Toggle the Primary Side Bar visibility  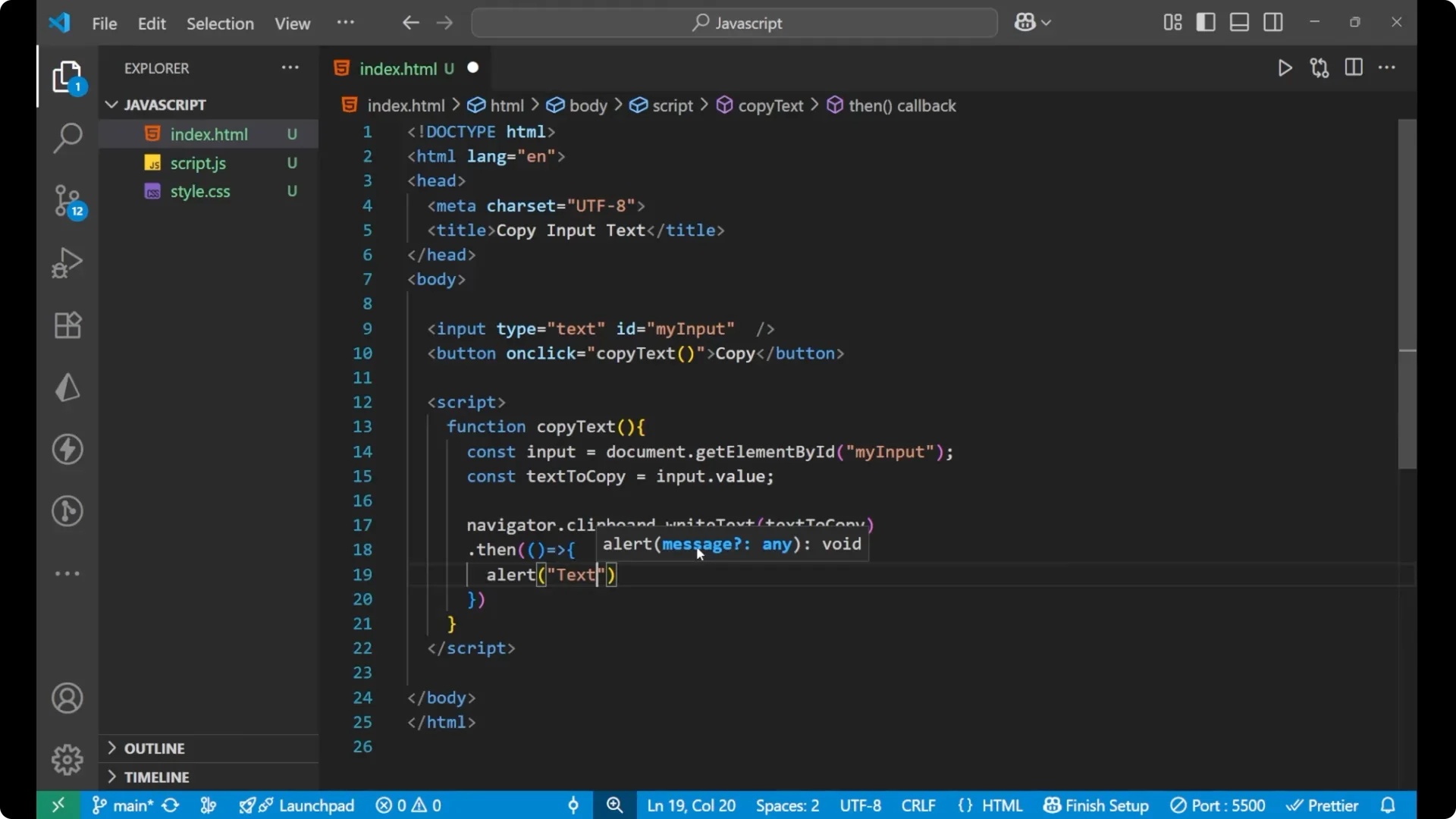pyautogui.click(x=1206, y=22)
